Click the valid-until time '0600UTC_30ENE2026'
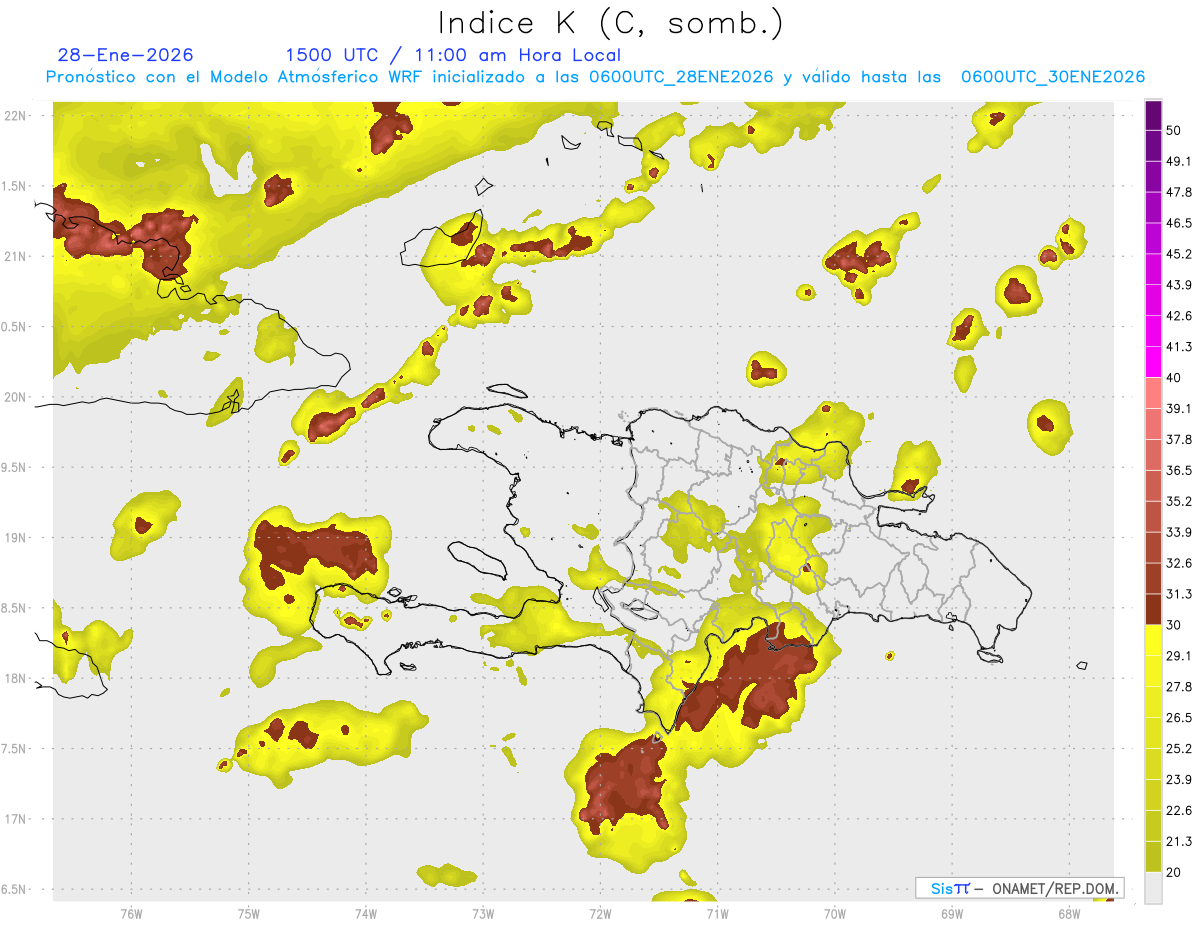1200x927 pixels. pyautogui.click(x=1053, y=77)
